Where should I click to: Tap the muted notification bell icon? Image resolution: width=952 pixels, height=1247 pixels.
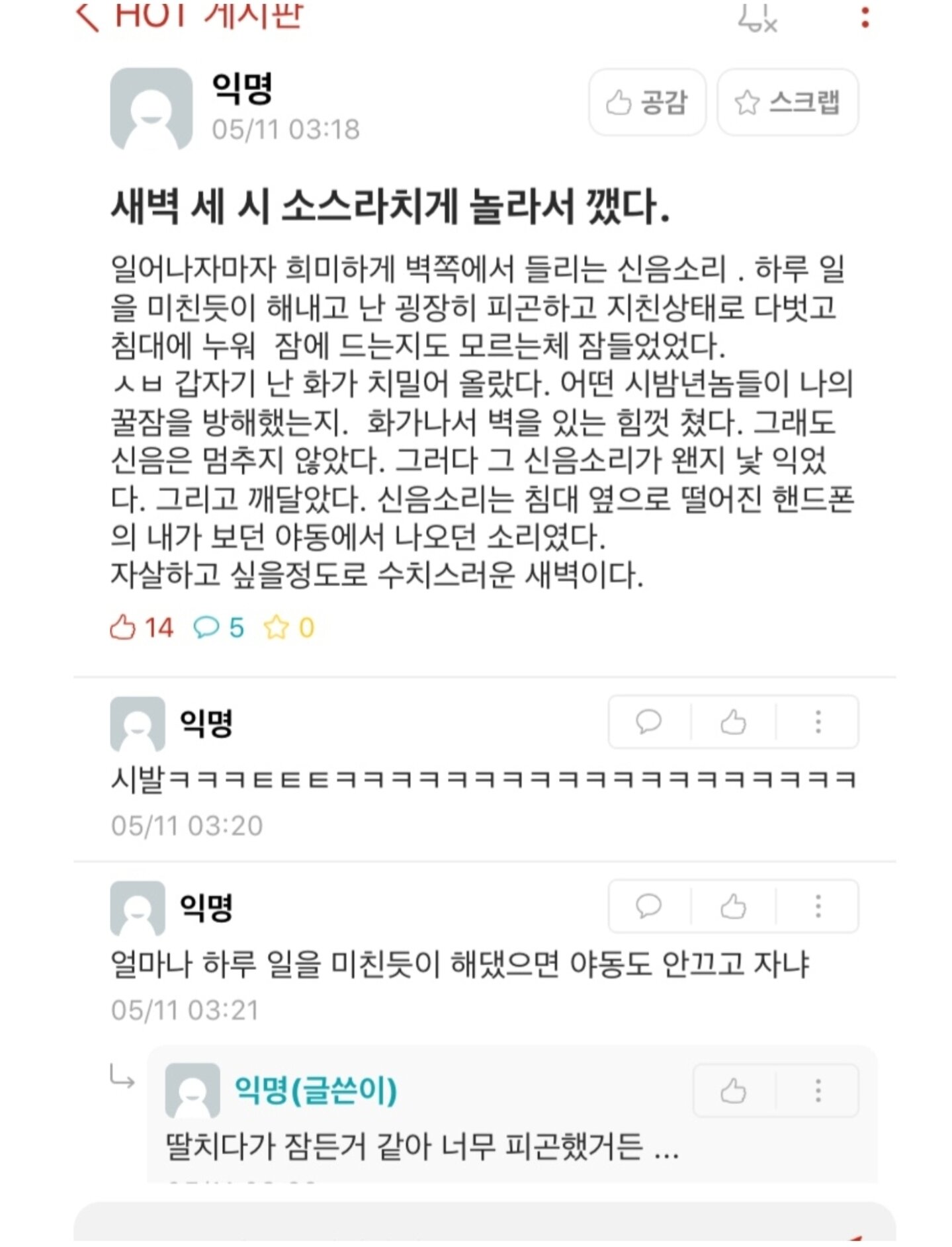tap(757, 16)
